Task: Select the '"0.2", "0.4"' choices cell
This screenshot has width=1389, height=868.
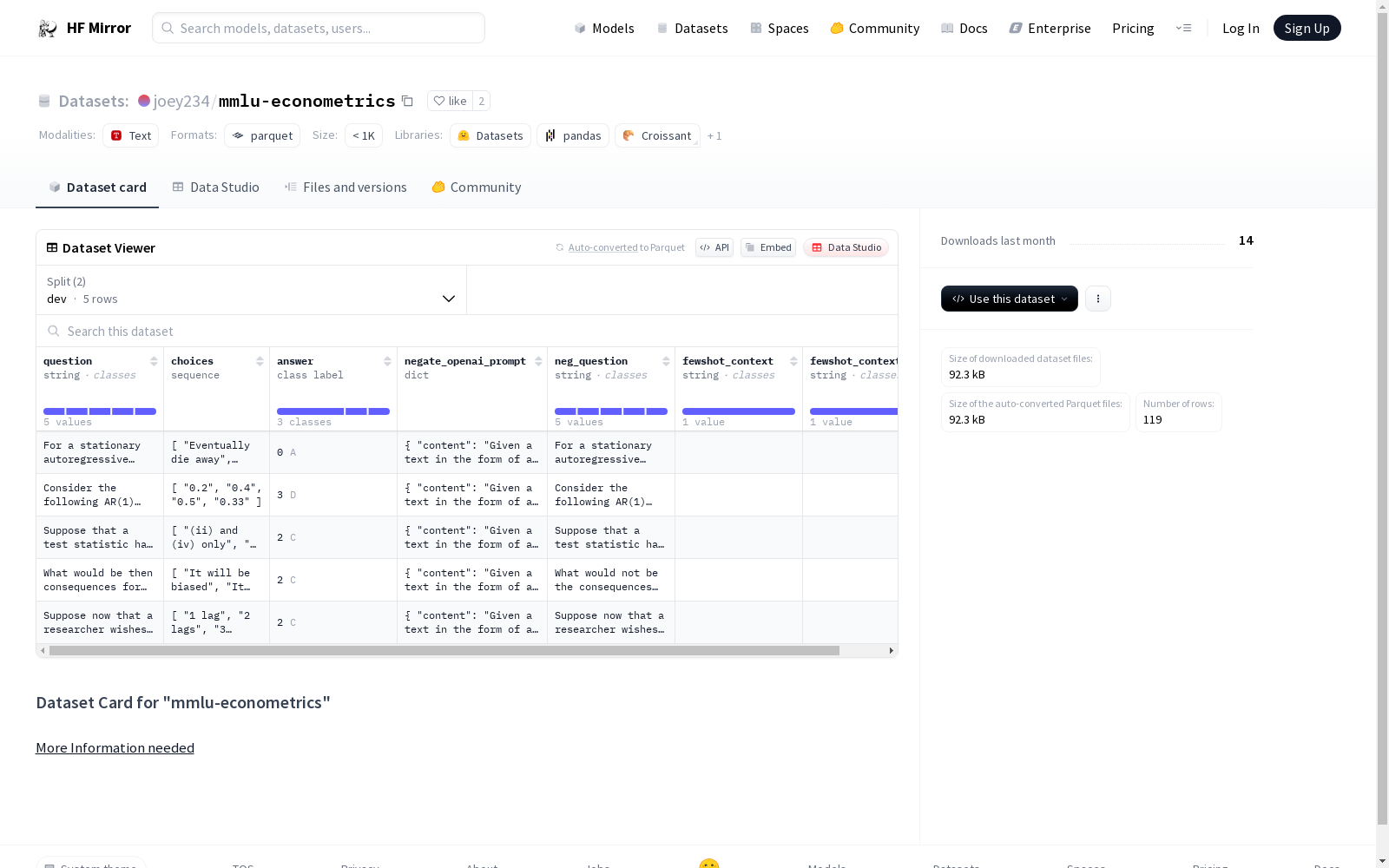Action: click(x=216, y=495)
